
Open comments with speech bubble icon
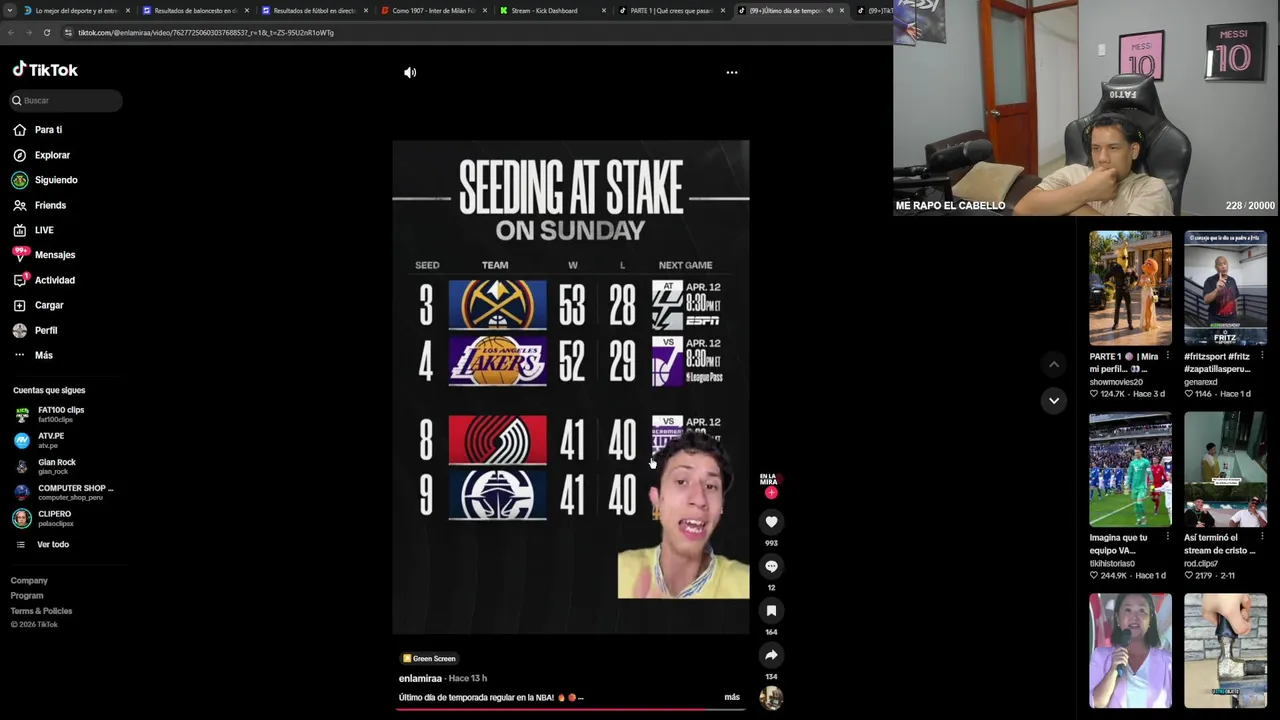771,566
